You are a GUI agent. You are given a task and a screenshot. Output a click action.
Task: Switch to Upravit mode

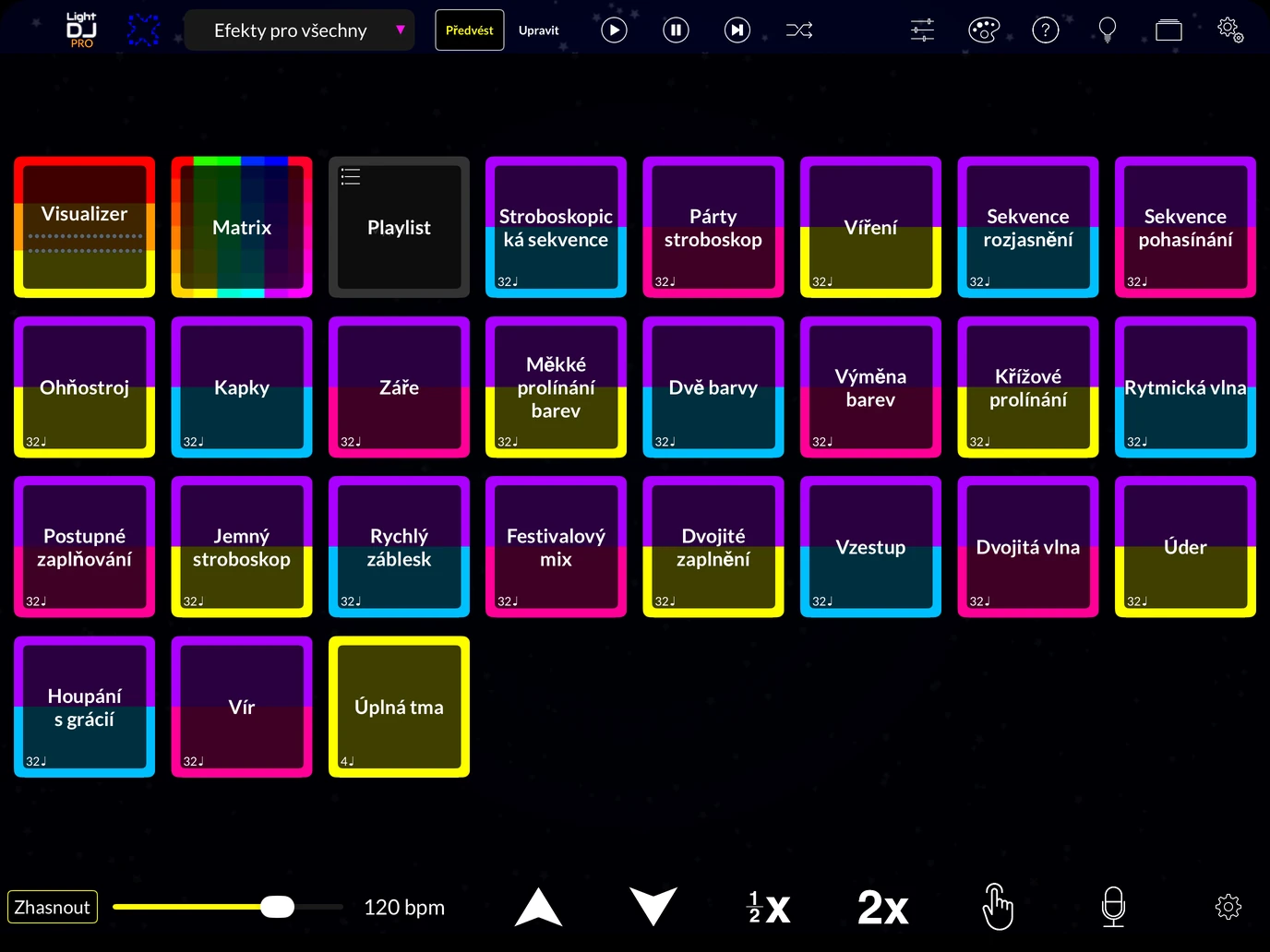point(539,30)
